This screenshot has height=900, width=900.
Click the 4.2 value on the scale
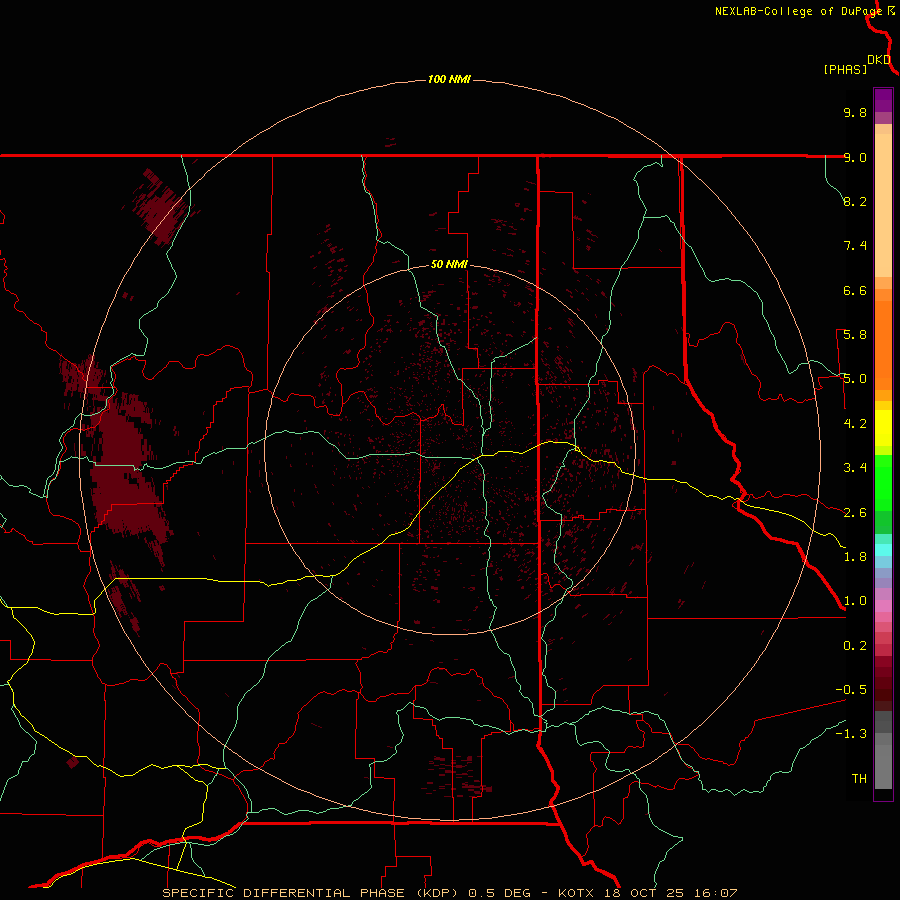pyautogui.click(x=855, y=424)
